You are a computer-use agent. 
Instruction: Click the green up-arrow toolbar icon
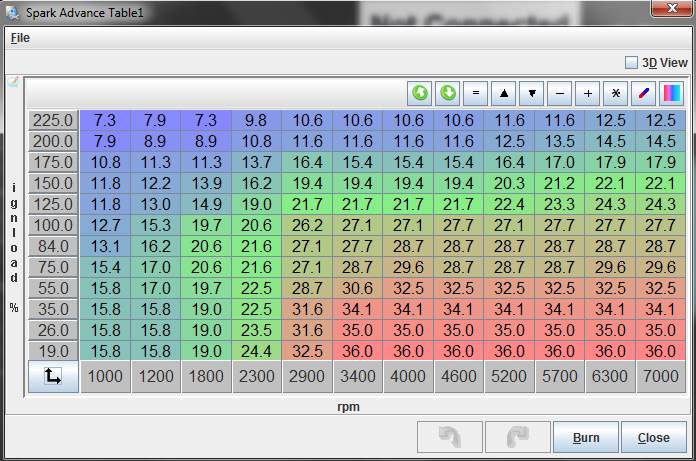coord(420,93)
